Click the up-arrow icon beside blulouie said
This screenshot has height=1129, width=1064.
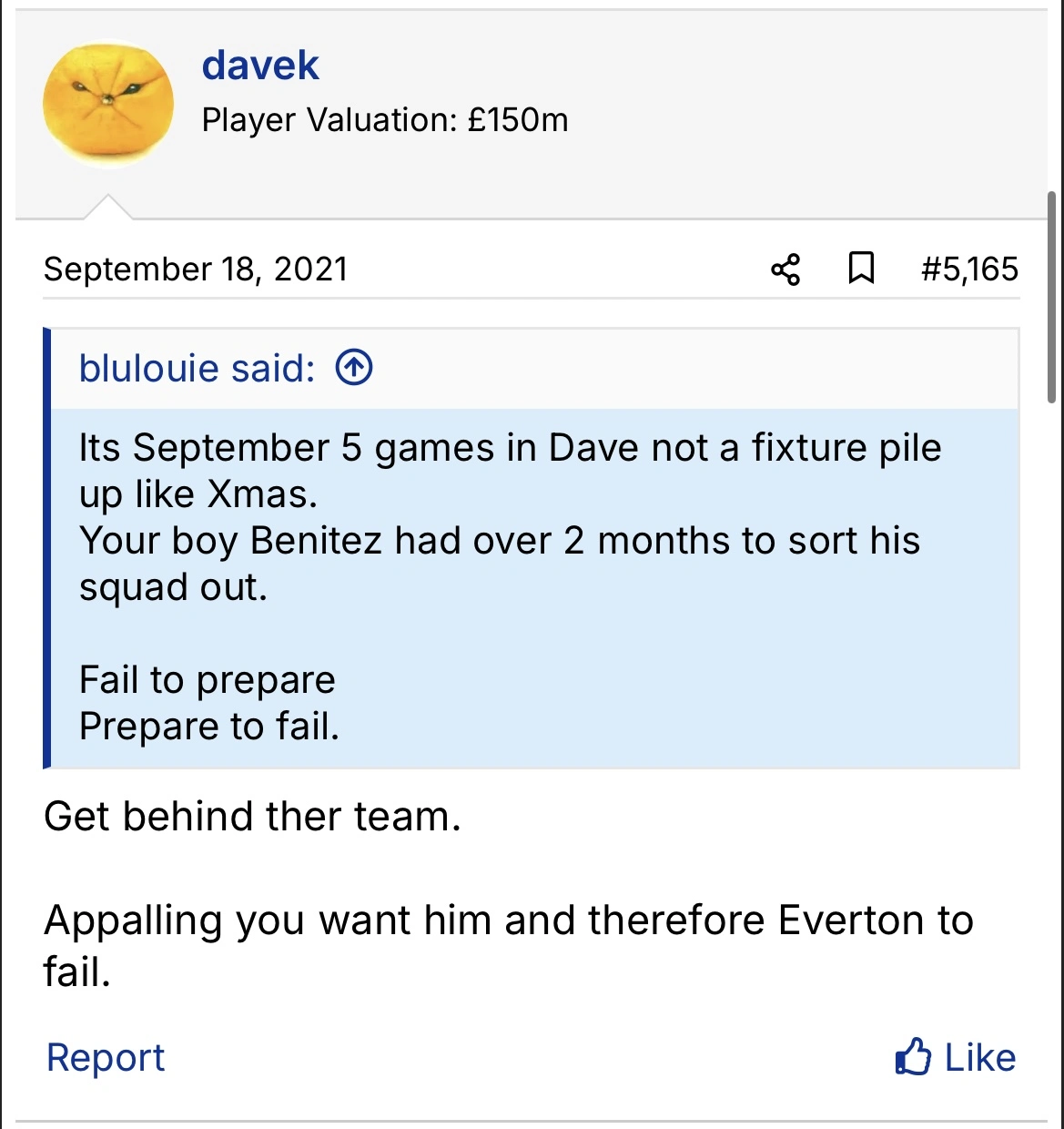(x=354, y=369)
